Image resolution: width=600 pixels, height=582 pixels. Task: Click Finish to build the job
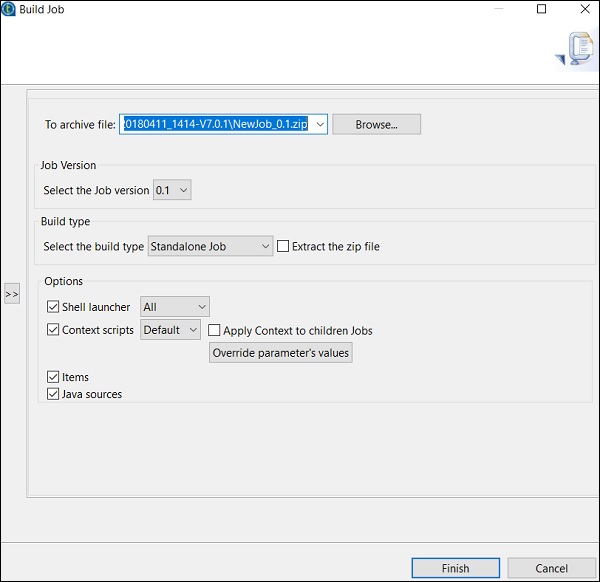(x=455, y=568)
